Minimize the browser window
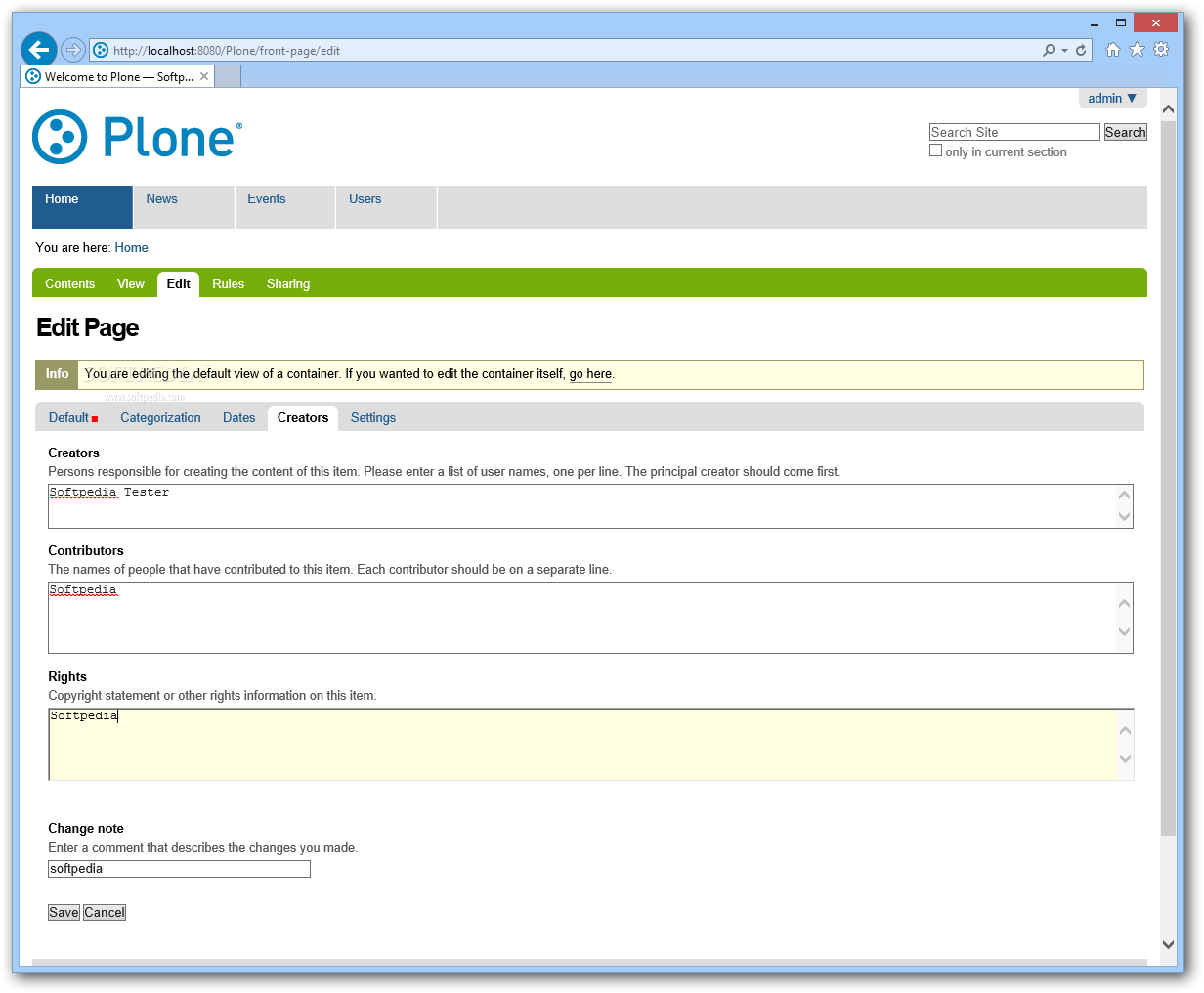 pyautogui.click(x=1093, y=23)
